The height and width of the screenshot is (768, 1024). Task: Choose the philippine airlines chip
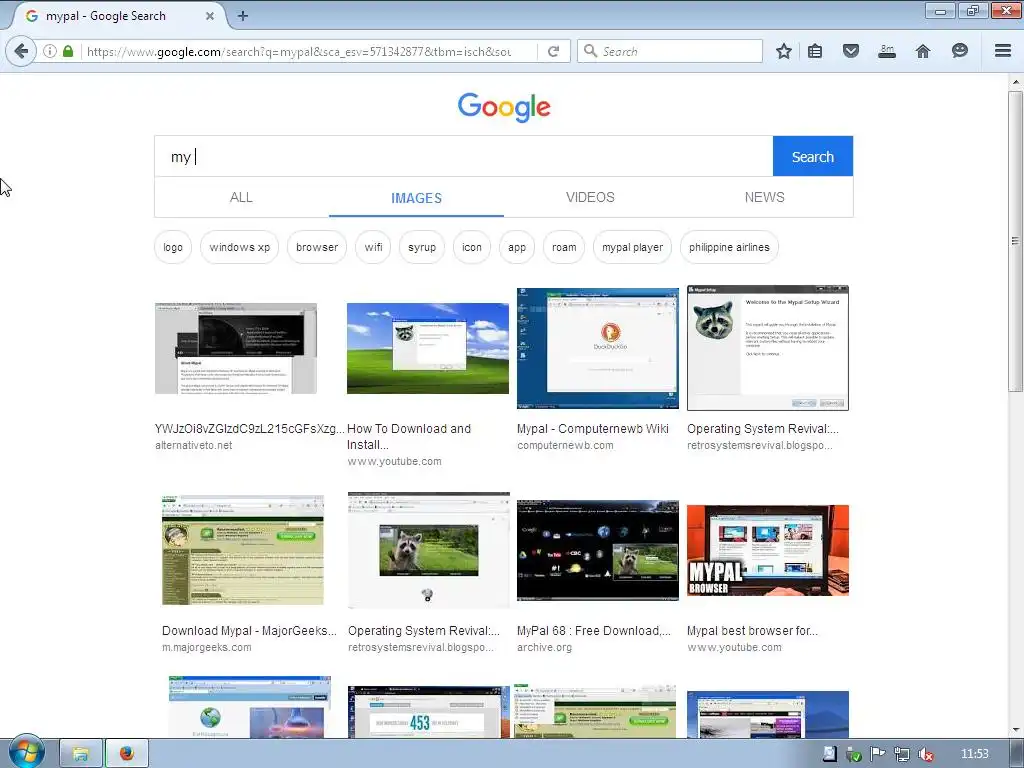(729, 247)
